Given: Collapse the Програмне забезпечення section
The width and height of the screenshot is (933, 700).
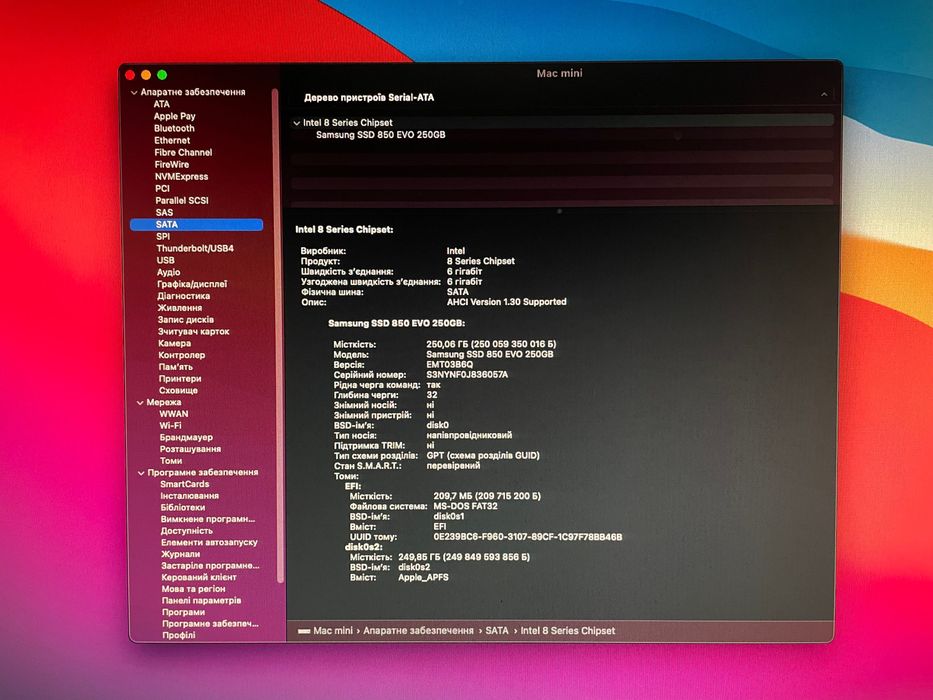Looking at the screenshot, I should pos(141,473).
